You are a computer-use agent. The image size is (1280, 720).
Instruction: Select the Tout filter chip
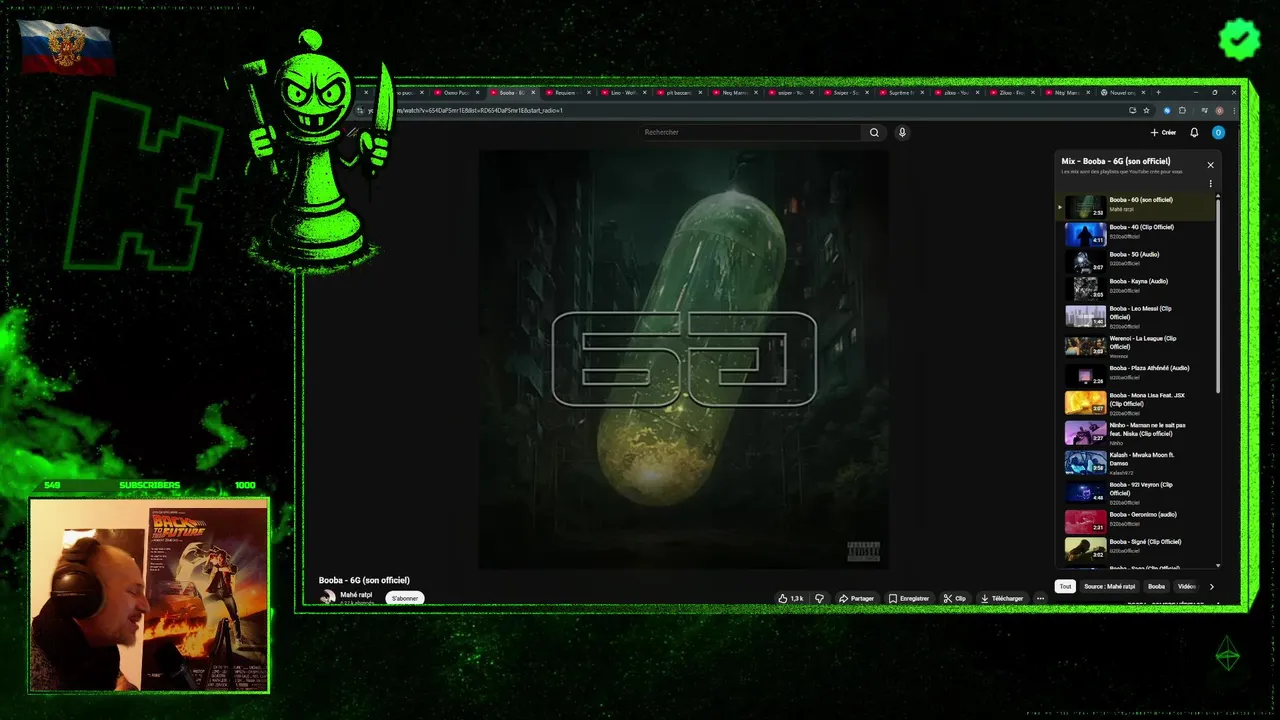pos(1065,586)
